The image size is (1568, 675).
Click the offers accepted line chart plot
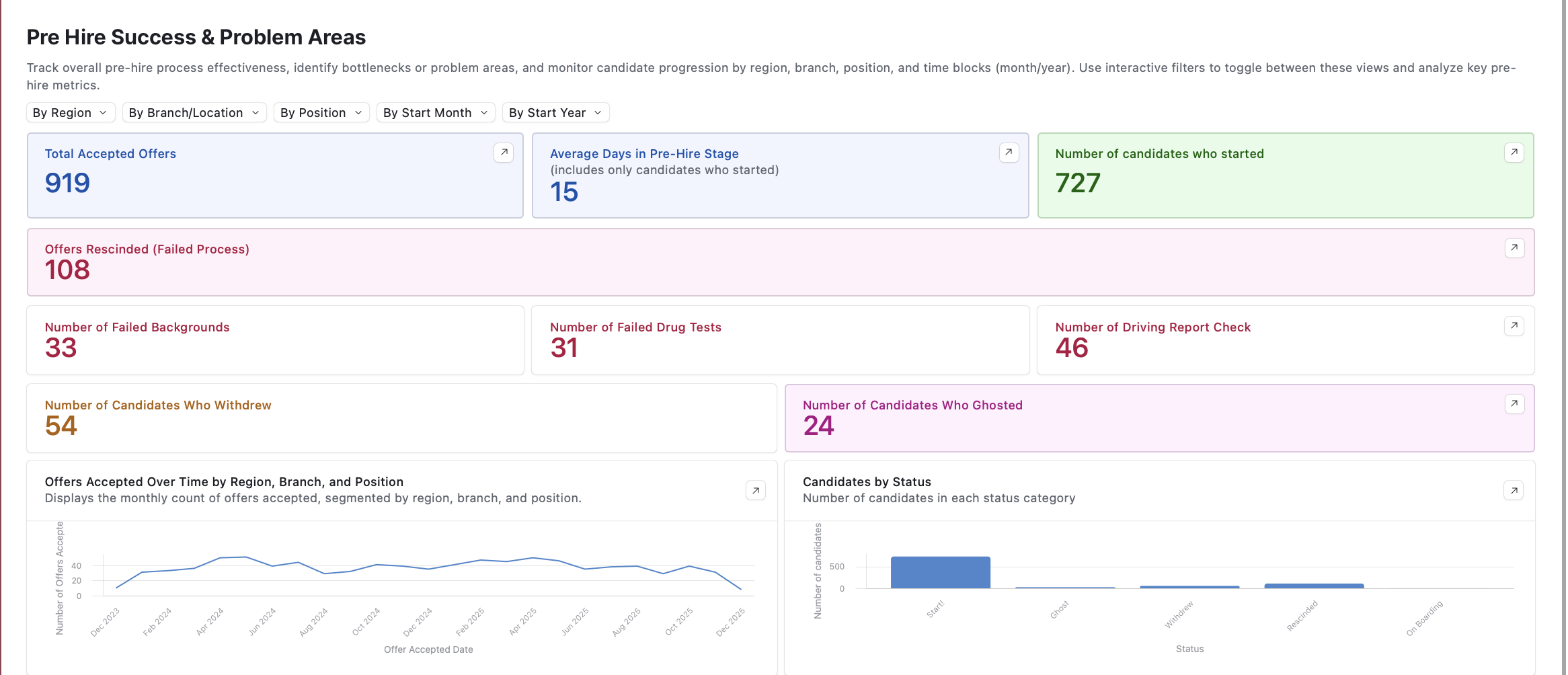coord(429,575)
